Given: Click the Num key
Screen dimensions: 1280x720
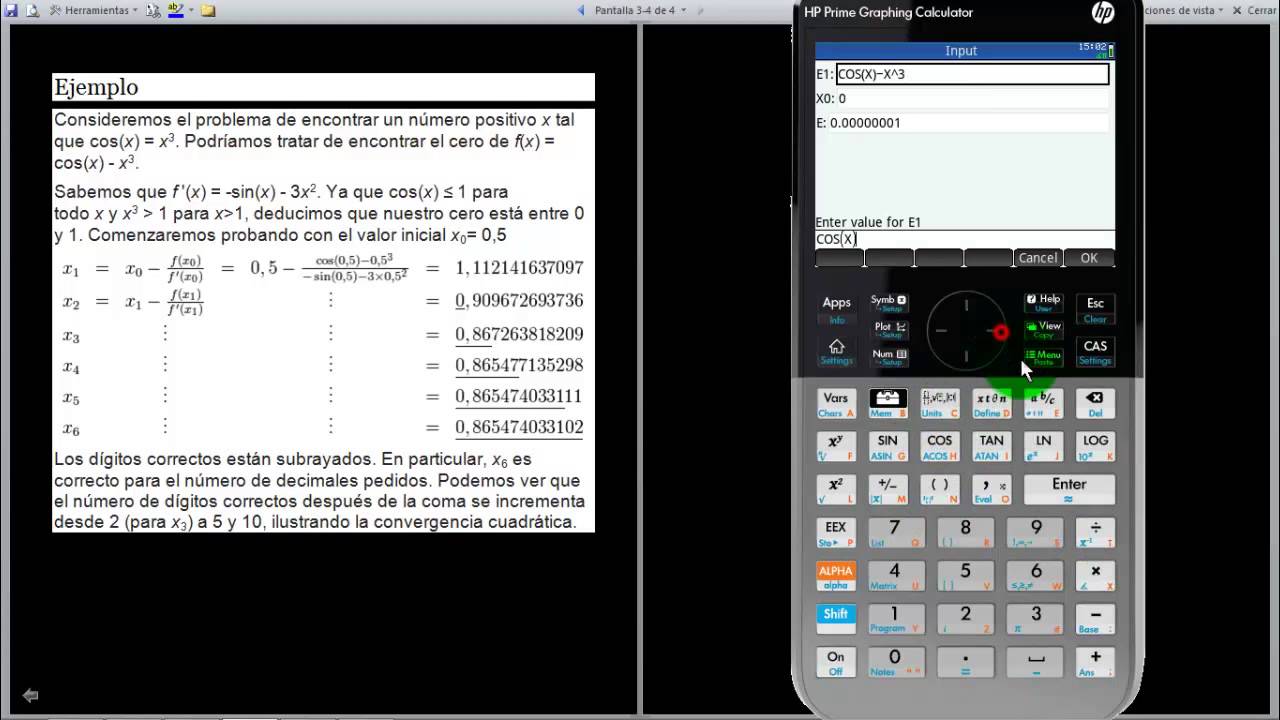Looking at the screenshot, I should 888,356.
